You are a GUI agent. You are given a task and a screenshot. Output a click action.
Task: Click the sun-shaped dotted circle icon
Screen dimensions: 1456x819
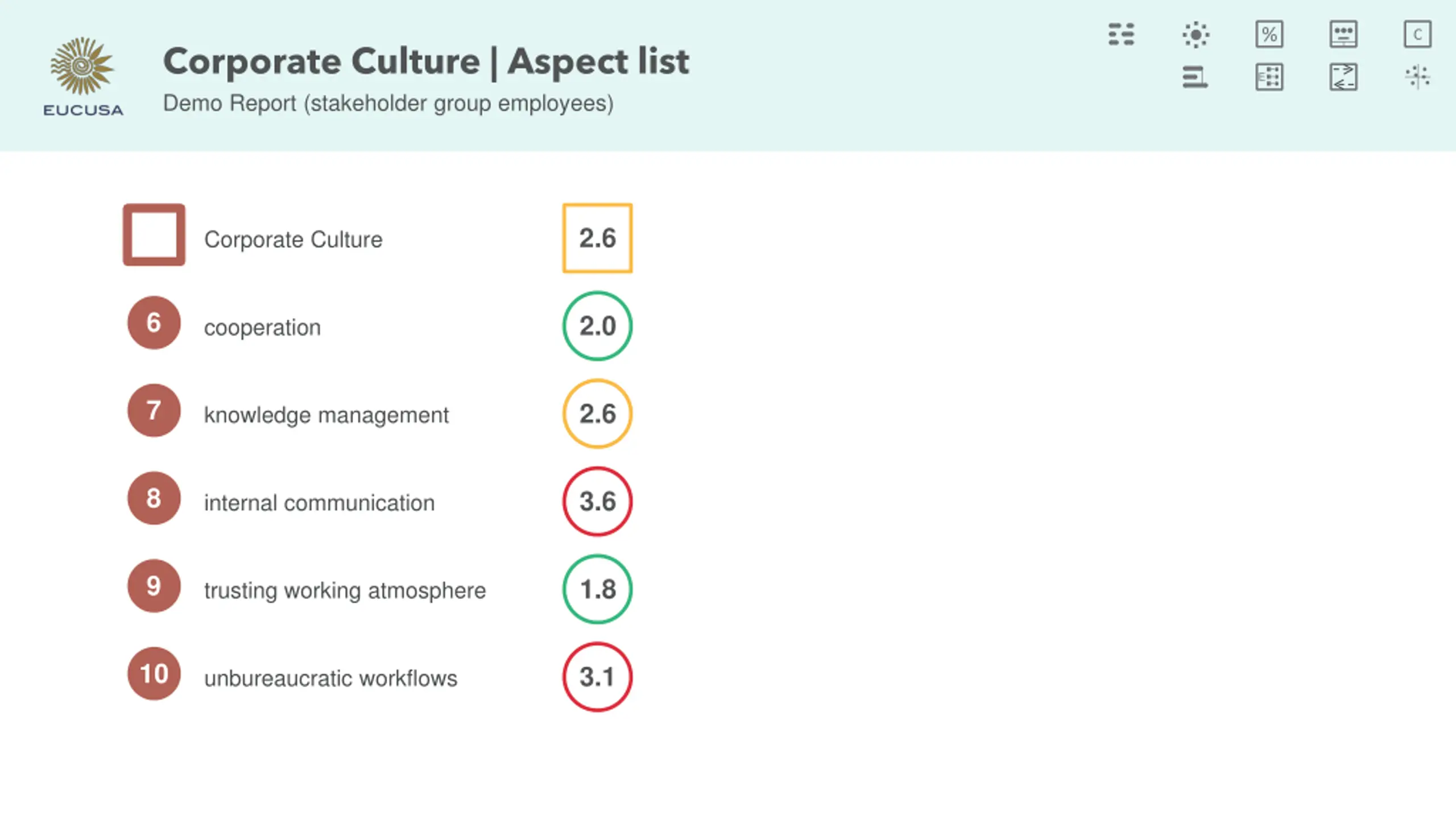1196,35
